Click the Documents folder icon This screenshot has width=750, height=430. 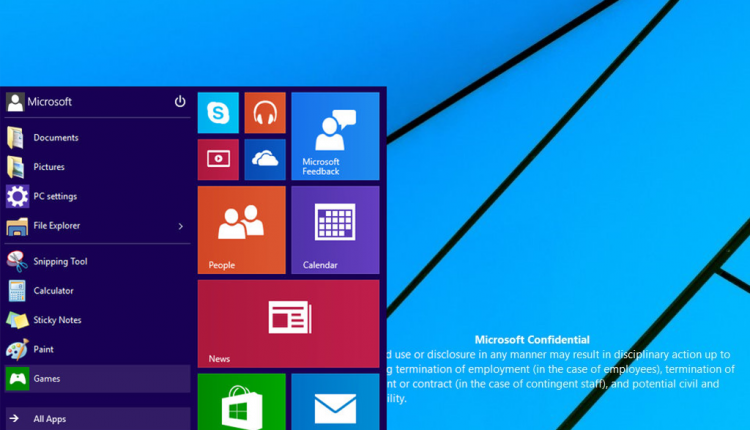pyautogui.click(x=16, y=138)
